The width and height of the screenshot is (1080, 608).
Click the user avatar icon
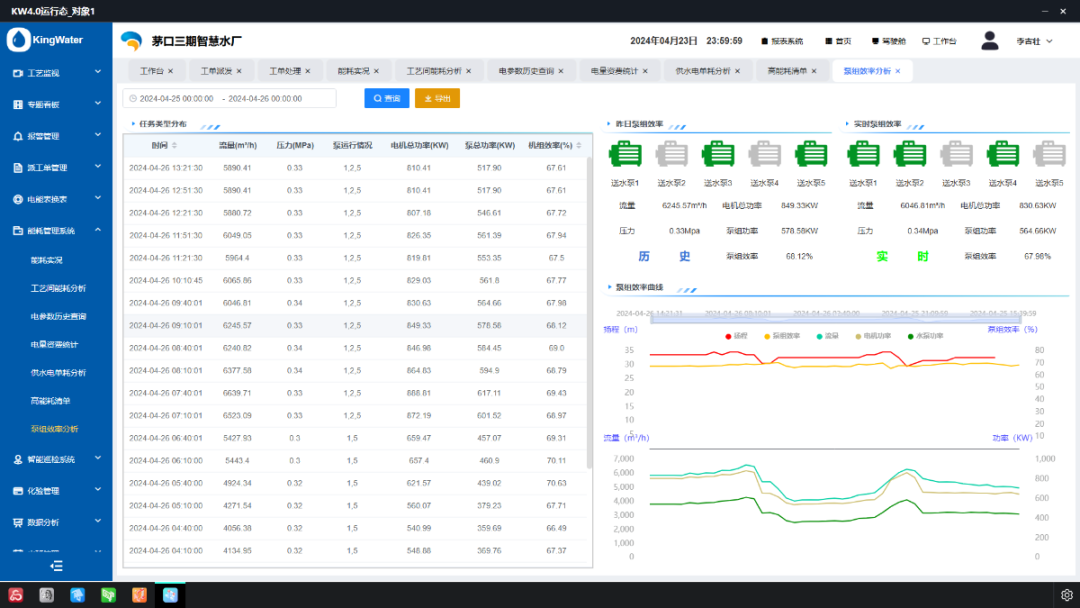point(990,41)
